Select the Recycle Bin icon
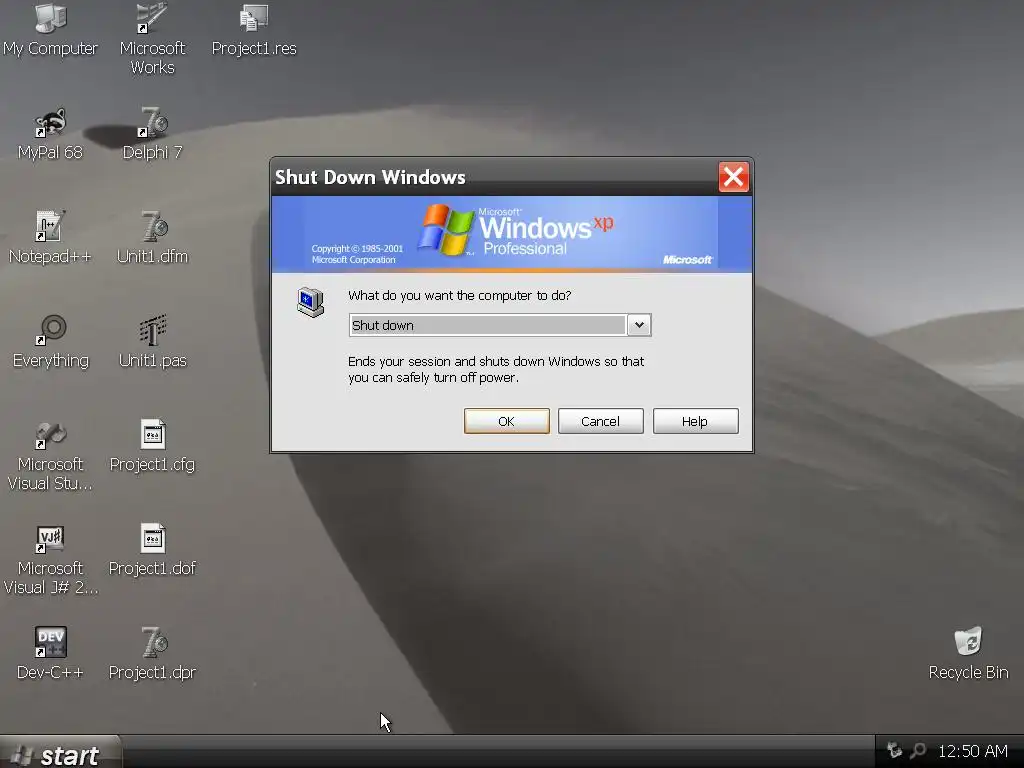This screenshot has width=1024, height=768. (968, 641)
